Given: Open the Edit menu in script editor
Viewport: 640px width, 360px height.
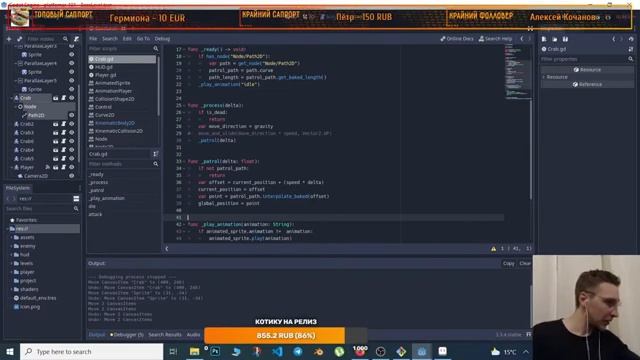Looking at the screenshot, I should pyautogui.click(x=127, y=39).
